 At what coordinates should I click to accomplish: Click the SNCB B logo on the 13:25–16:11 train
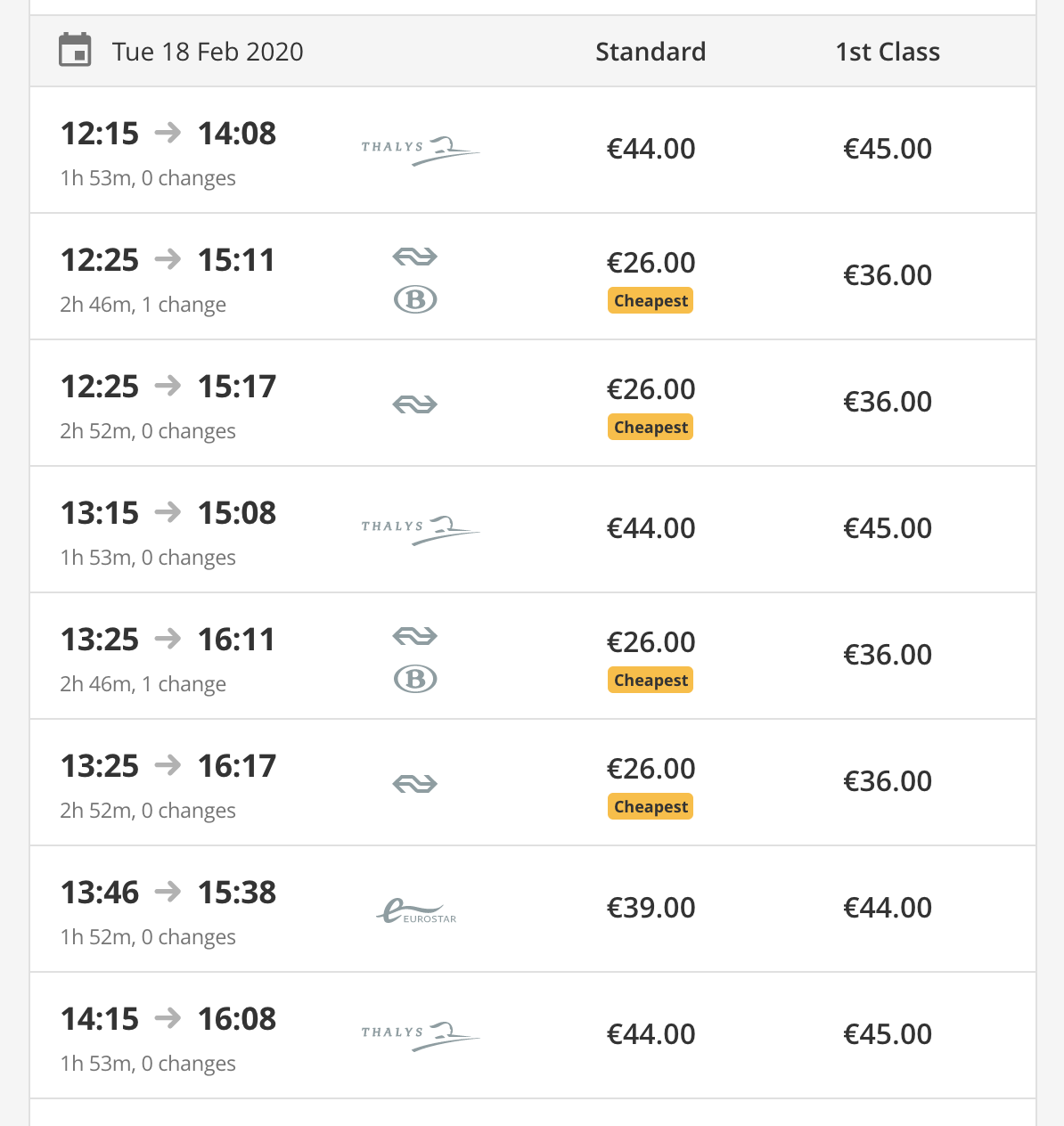click(415, 679)
